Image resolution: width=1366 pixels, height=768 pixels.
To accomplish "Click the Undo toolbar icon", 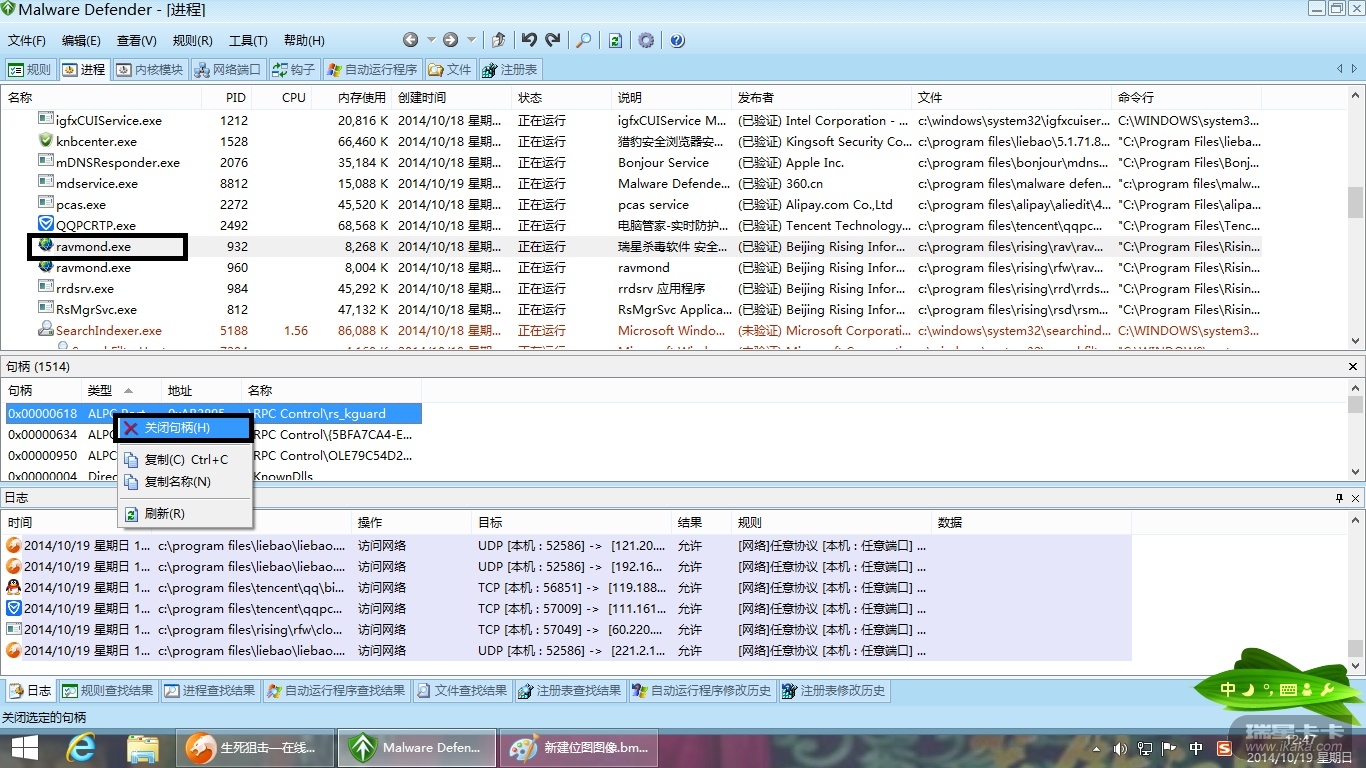I will click(x=529, y=40).
